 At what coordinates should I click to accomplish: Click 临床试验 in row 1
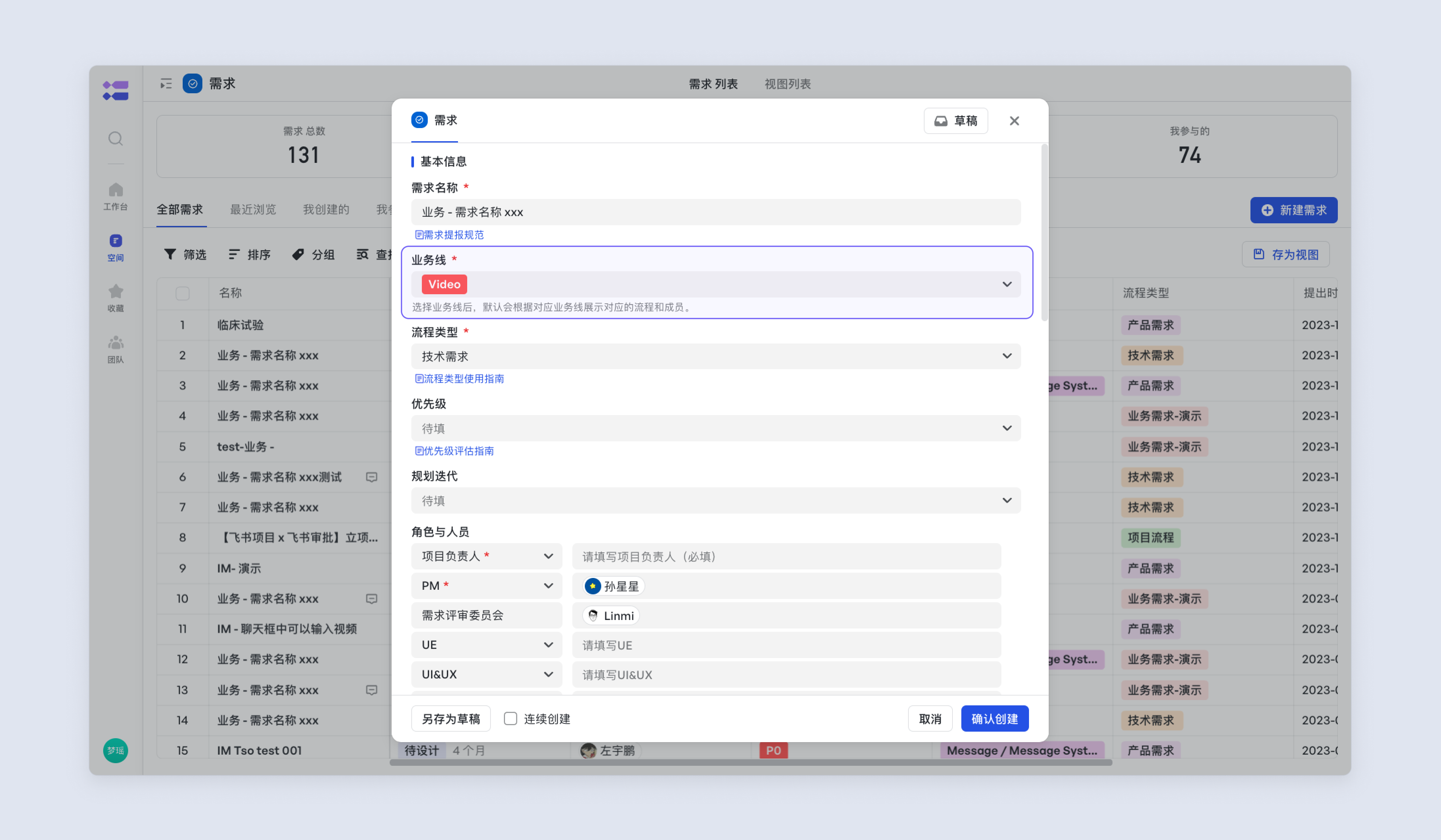[240, 324]
